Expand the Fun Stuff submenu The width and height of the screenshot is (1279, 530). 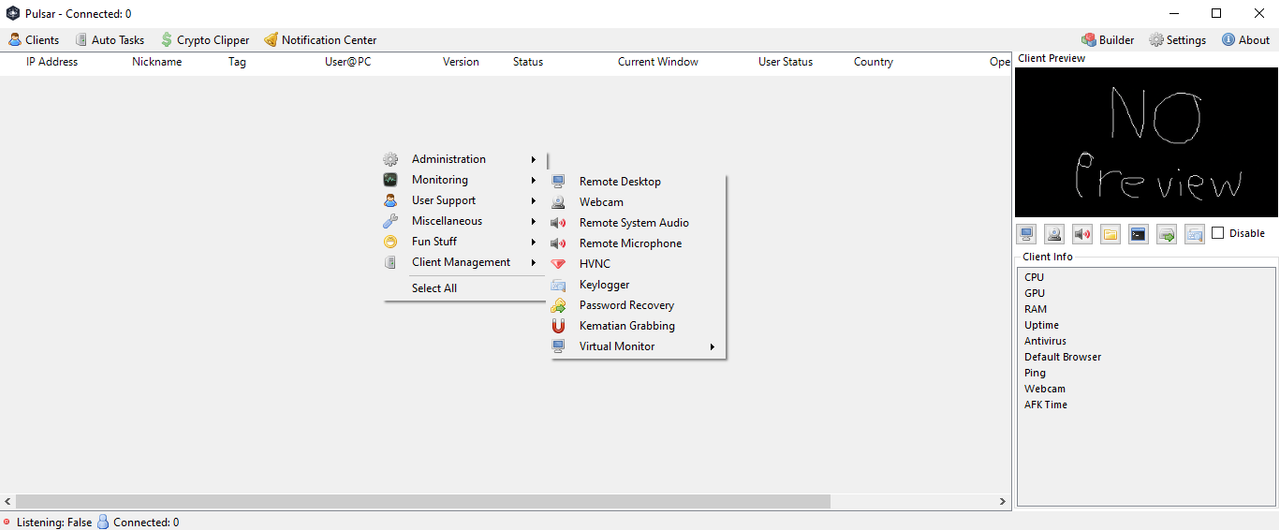tap(464, 241)
